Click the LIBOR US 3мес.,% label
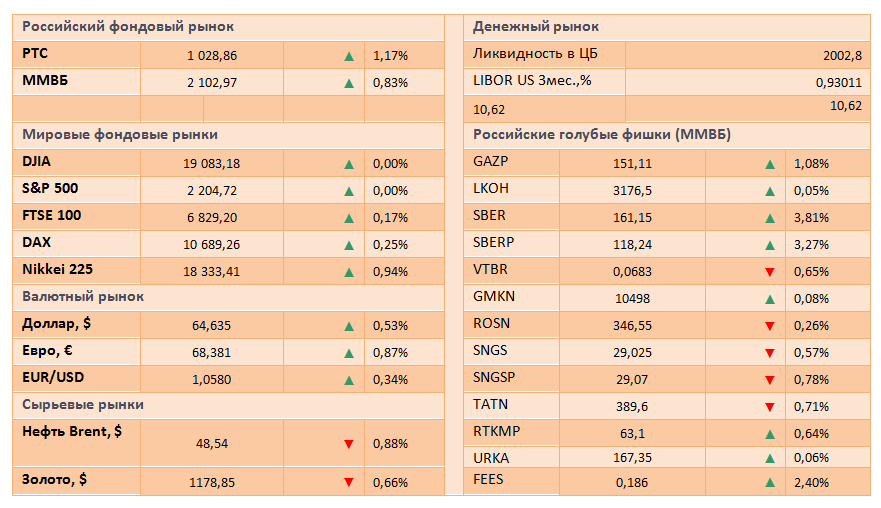Image resolution: width=881 pixels, height=508 pixels. point(532,80)
